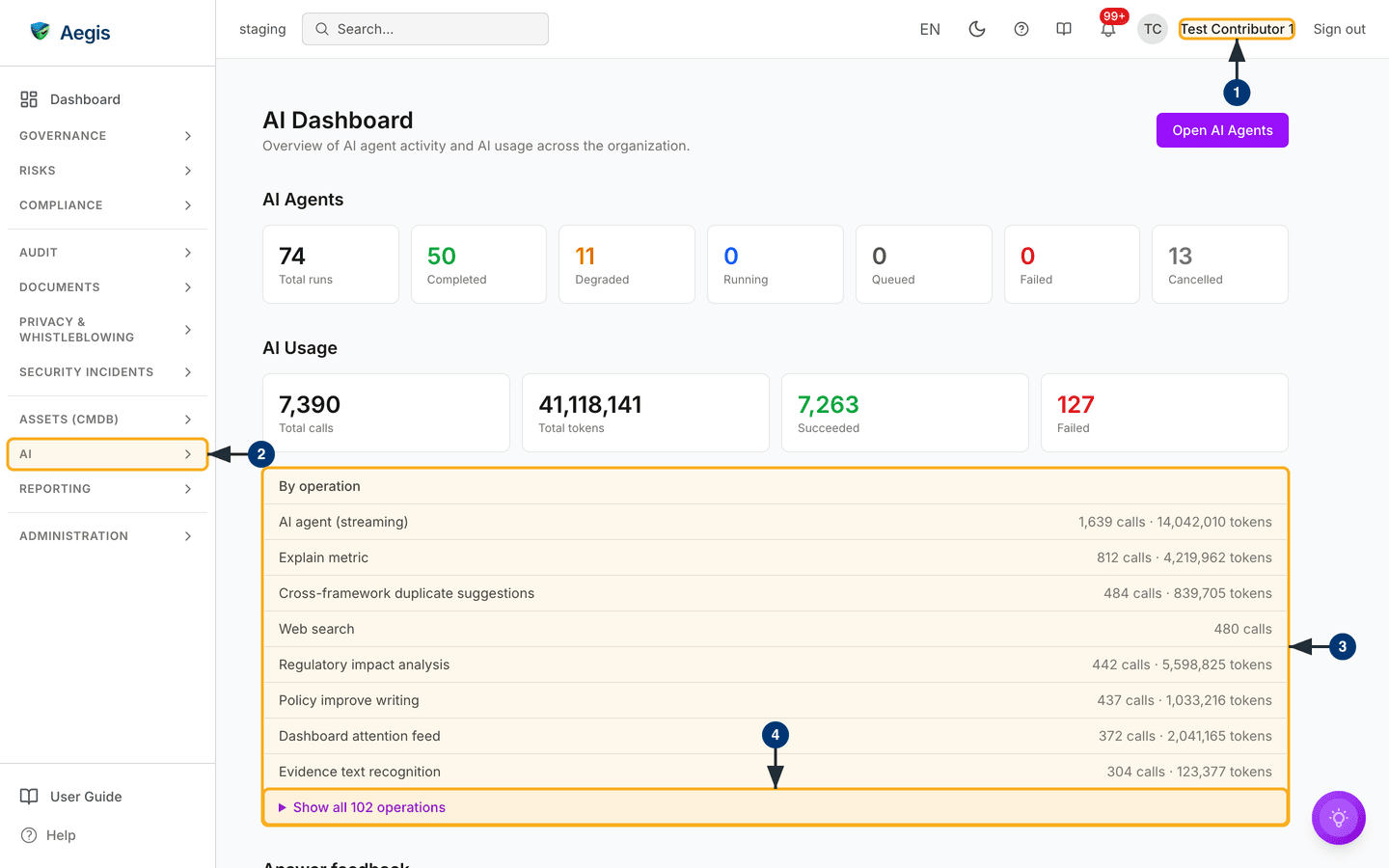The width and height of the screenshot is (1389, 868).
Task: Click the User Guide book icon
Action: point(29,797)
